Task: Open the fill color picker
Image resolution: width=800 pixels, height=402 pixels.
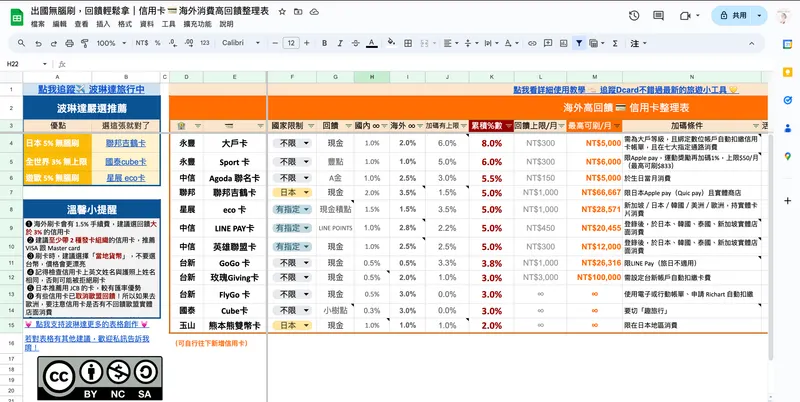Action: pos(391,43)
